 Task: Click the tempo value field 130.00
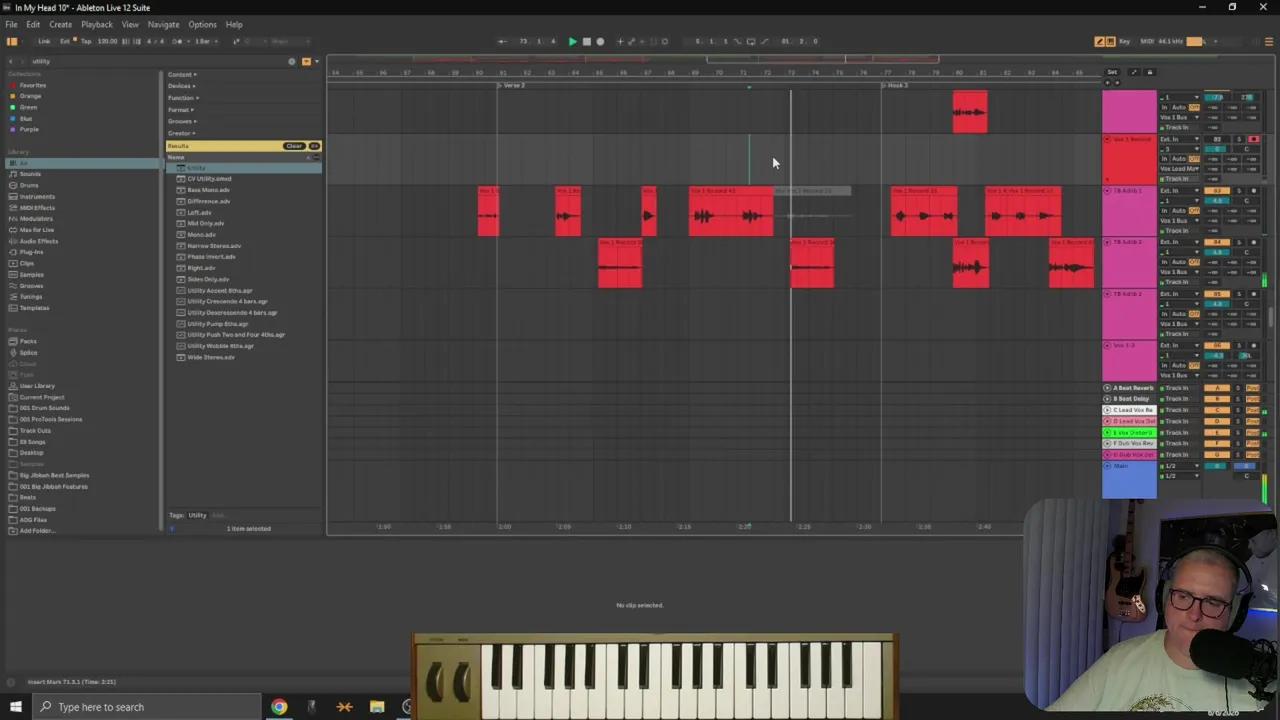(107, 41)
